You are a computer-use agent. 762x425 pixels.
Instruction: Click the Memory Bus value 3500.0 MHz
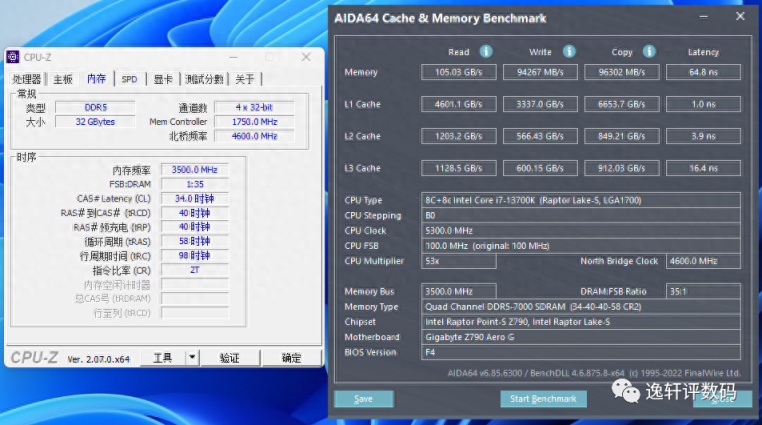tap(459, 291)
